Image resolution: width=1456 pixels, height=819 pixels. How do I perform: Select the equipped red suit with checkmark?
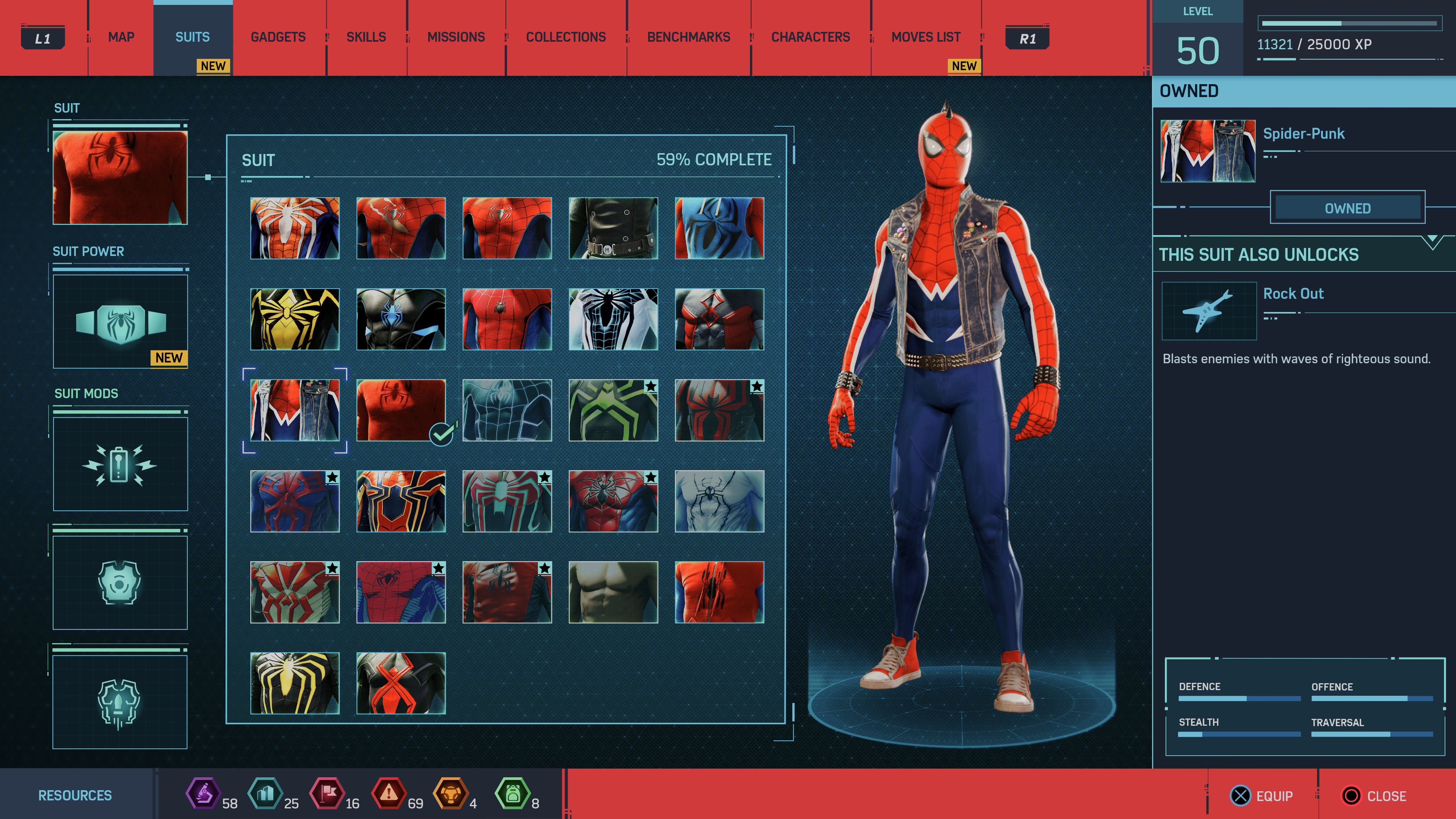(401, 410)
